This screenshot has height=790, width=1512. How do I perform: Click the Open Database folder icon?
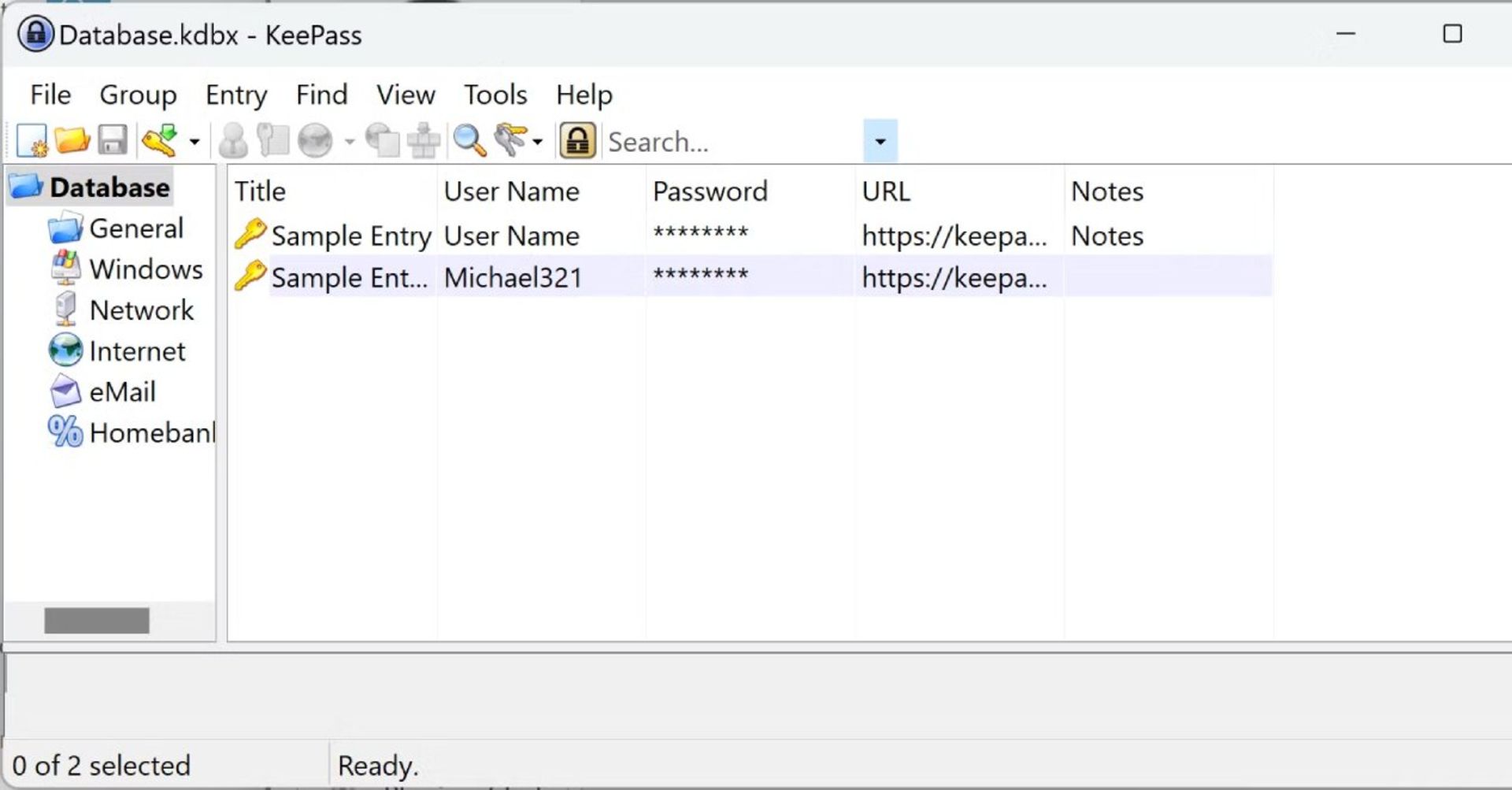coord(72,141)
